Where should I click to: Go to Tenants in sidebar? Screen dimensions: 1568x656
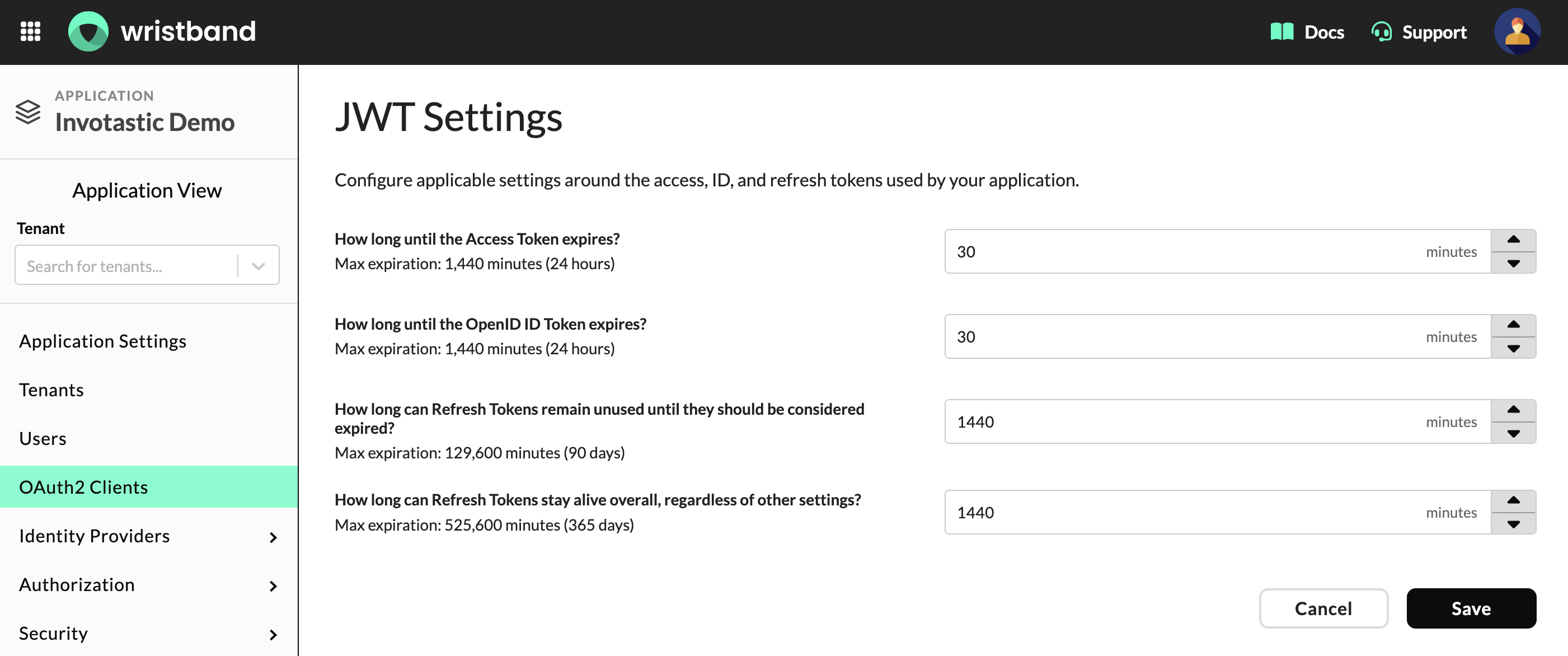click(148, 390)
